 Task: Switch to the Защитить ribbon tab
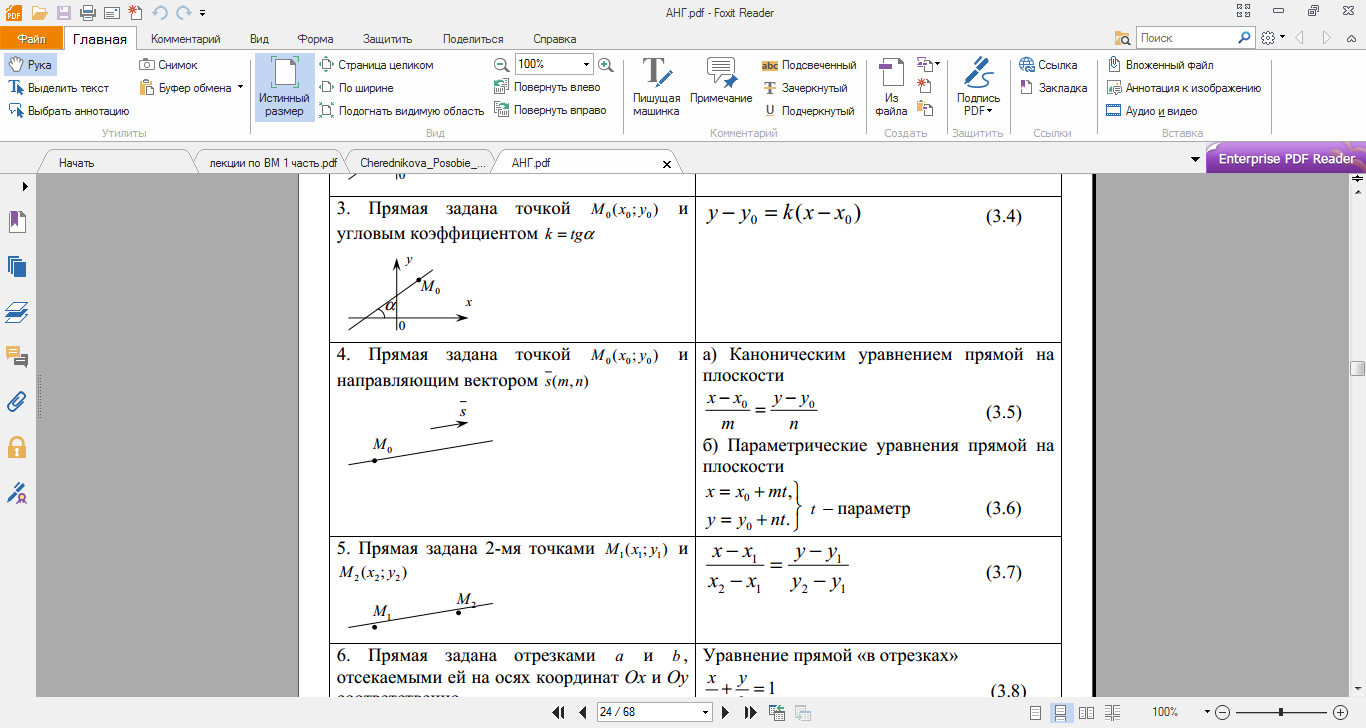pos(388,39)
